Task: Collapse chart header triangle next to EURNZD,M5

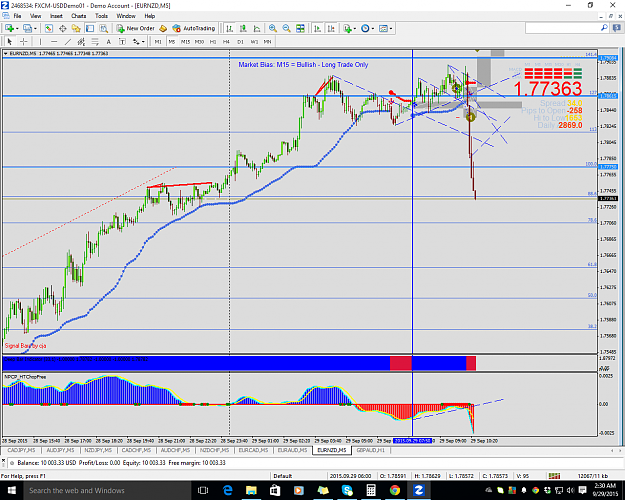Action: pos(6,53)
